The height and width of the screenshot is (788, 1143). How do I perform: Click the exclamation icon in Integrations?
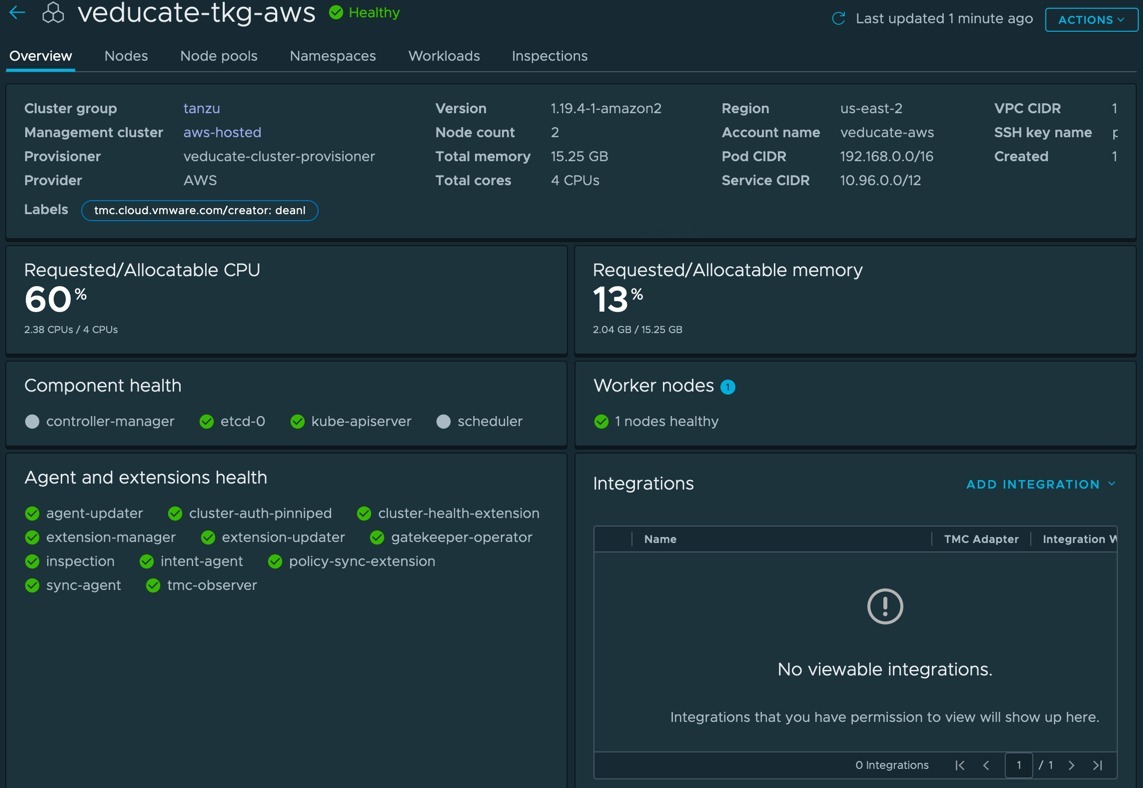pos(885,606)
